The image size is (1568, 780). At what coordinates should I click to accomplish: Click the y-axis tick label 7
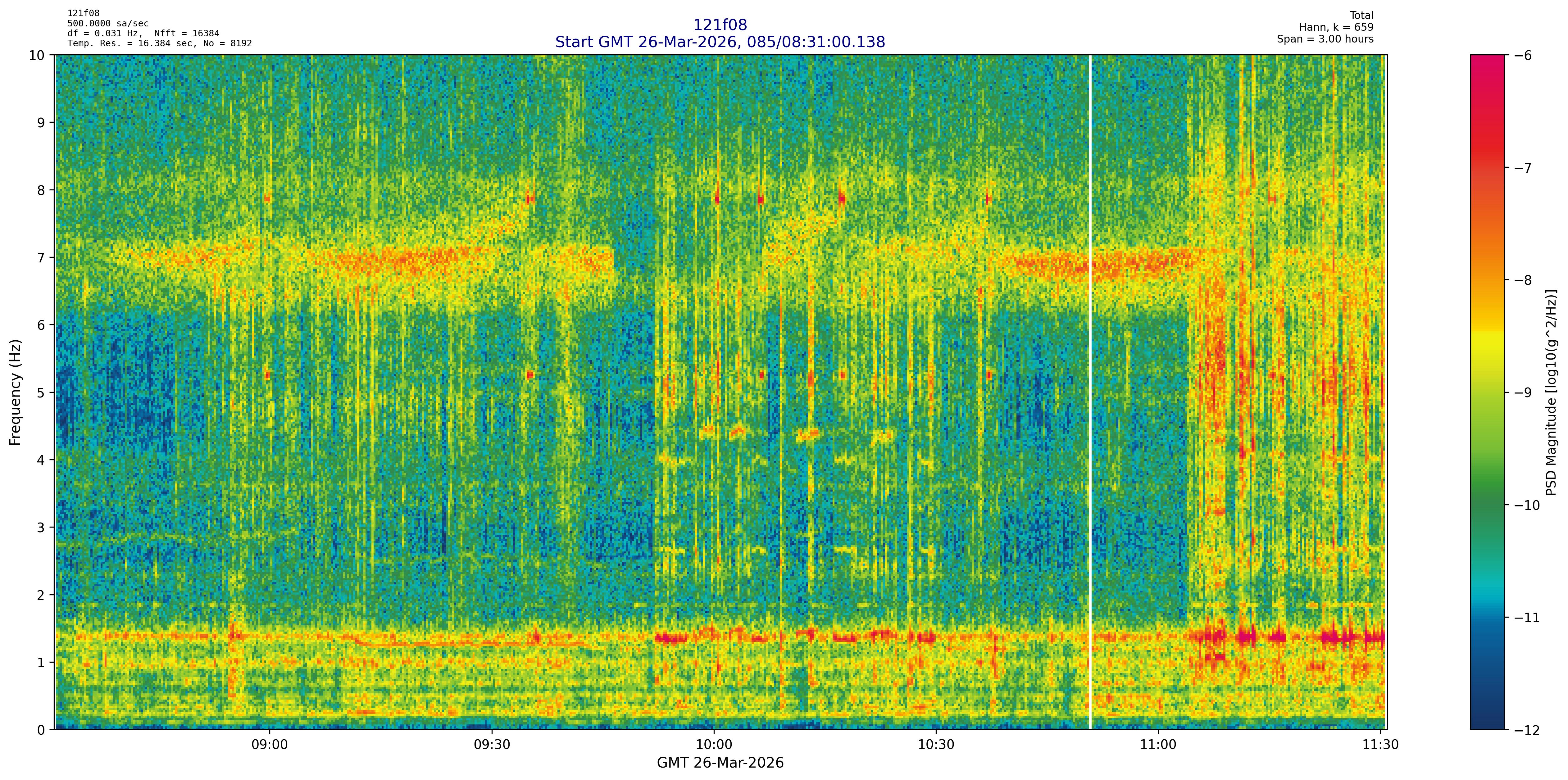click(x=41, y=257)
